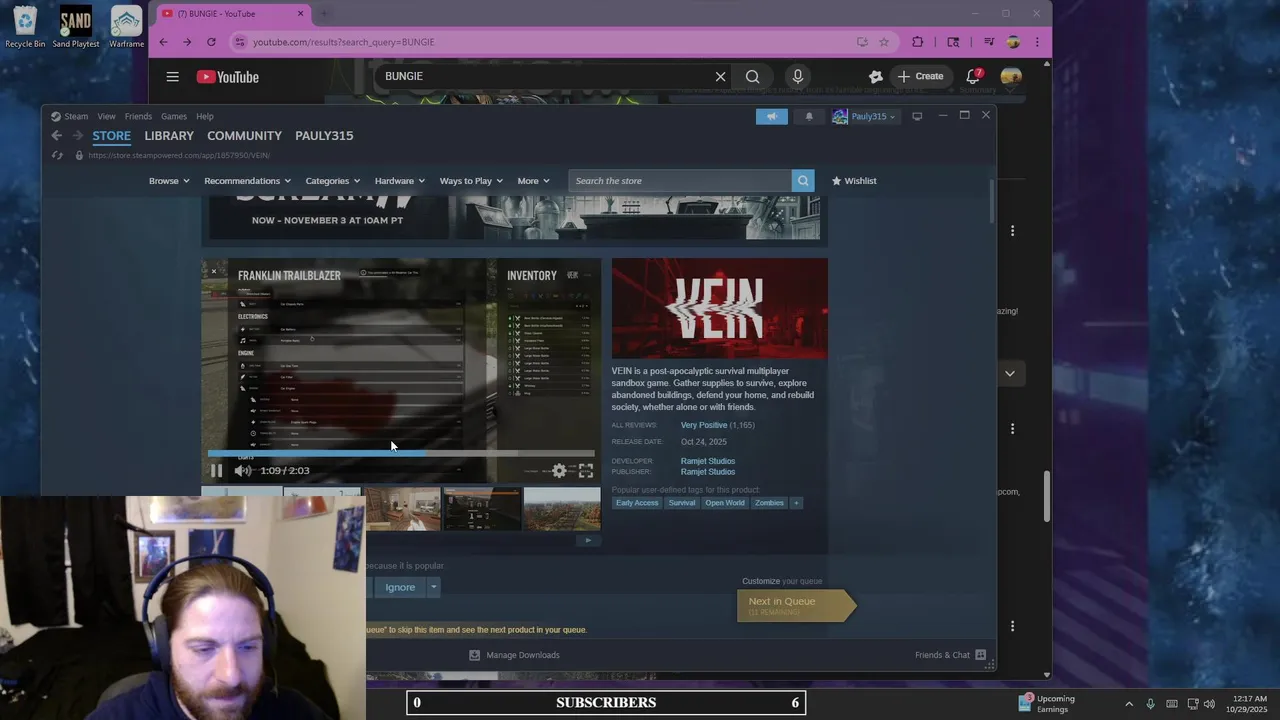Click Steam search magnifier button

(x=802, y=180)
